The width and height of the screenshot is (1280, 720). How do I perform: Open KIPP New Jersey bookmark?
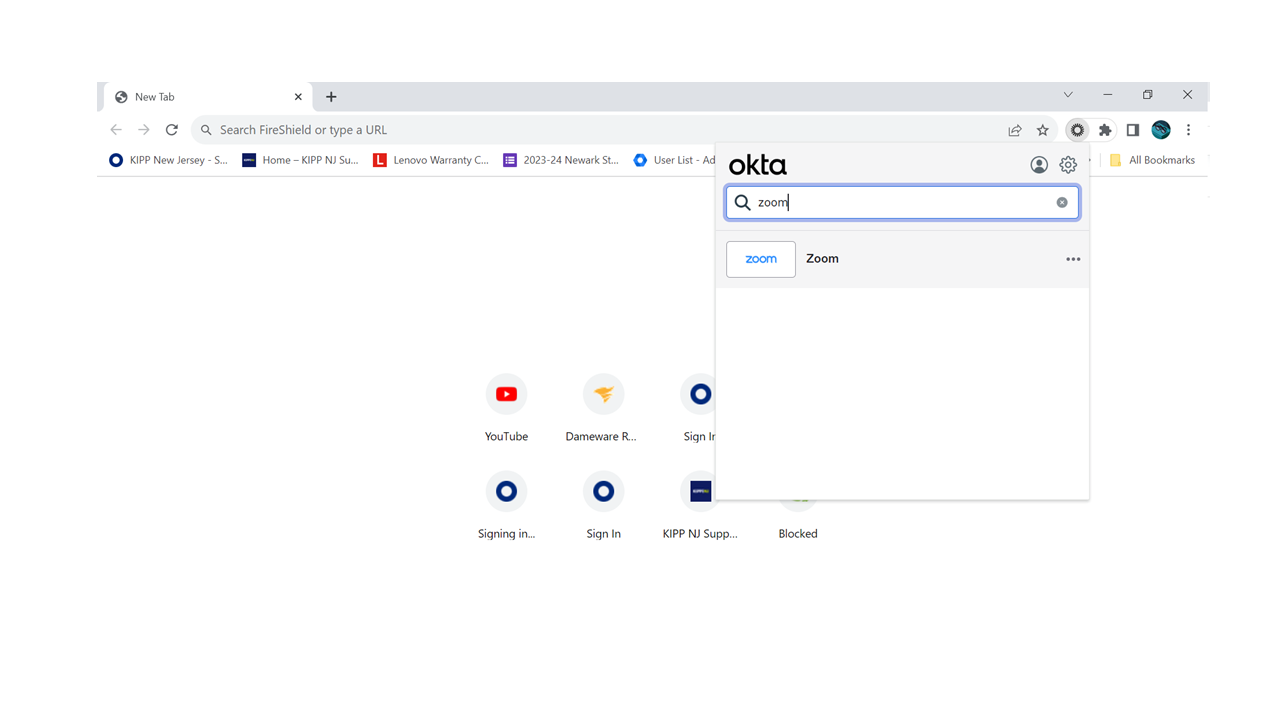pyautogui.click(x=168, y=160)
